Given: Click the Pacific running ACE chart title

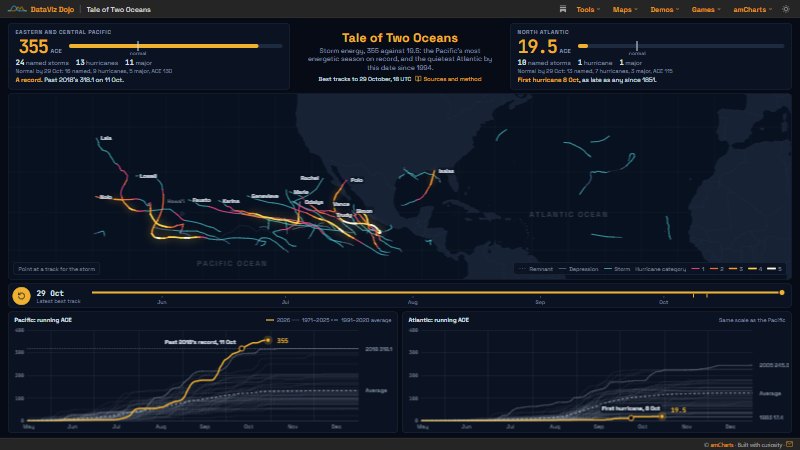Looking at the screenshot, I should [43, 320].
